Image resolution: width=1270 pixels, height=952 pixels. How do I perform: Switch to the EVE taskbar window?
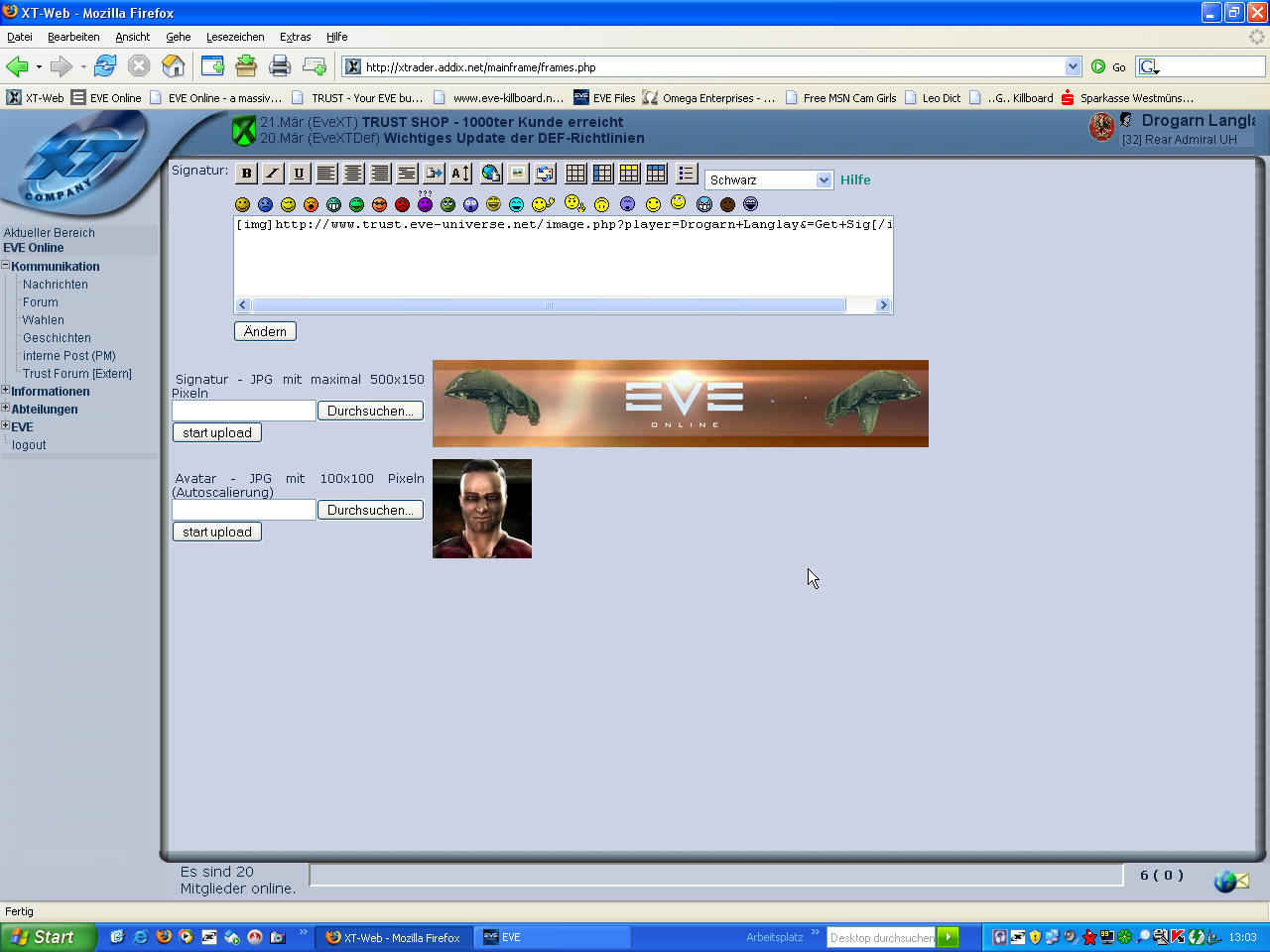554,937
